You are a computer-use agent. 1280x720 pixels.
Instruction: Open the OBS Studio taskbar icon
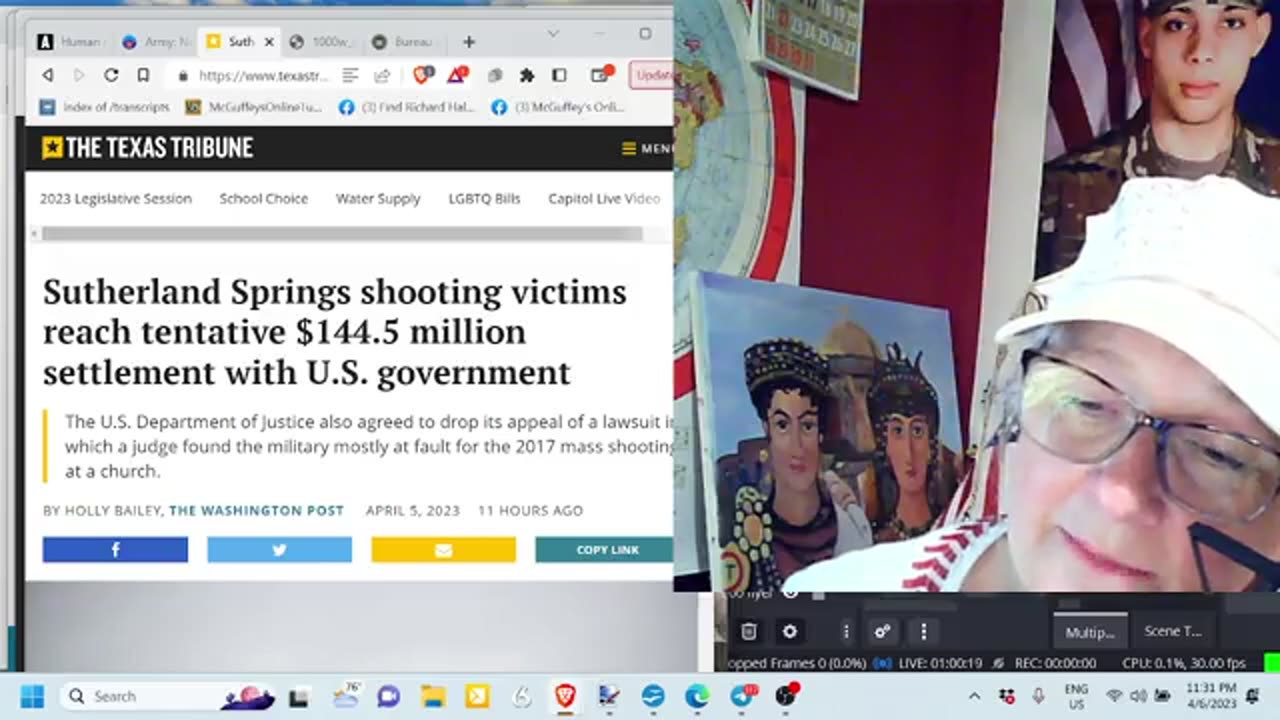click(786, 696)
